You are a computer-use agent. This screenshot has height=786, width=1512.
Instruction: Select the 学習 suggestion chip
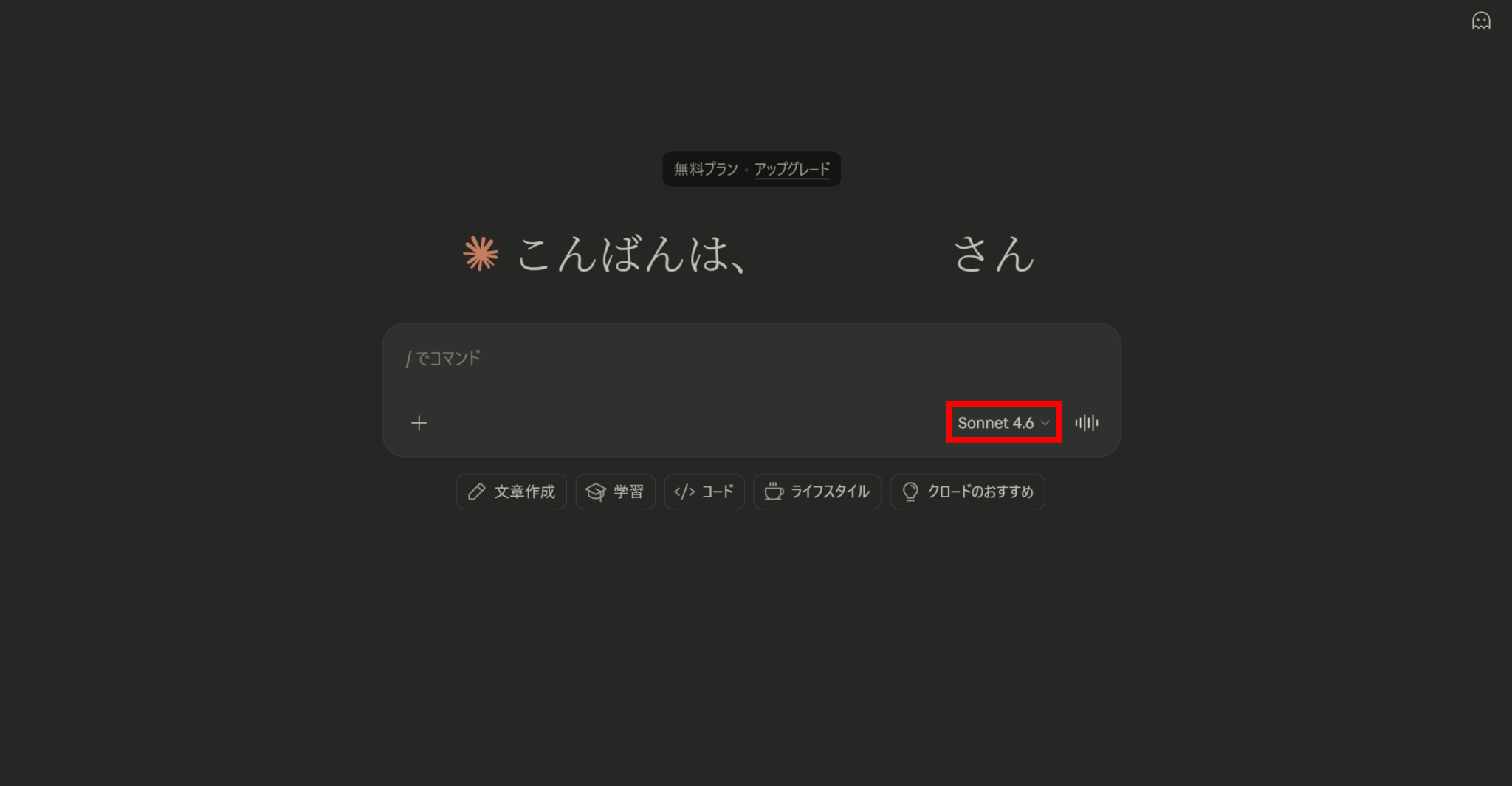[615, 492]
